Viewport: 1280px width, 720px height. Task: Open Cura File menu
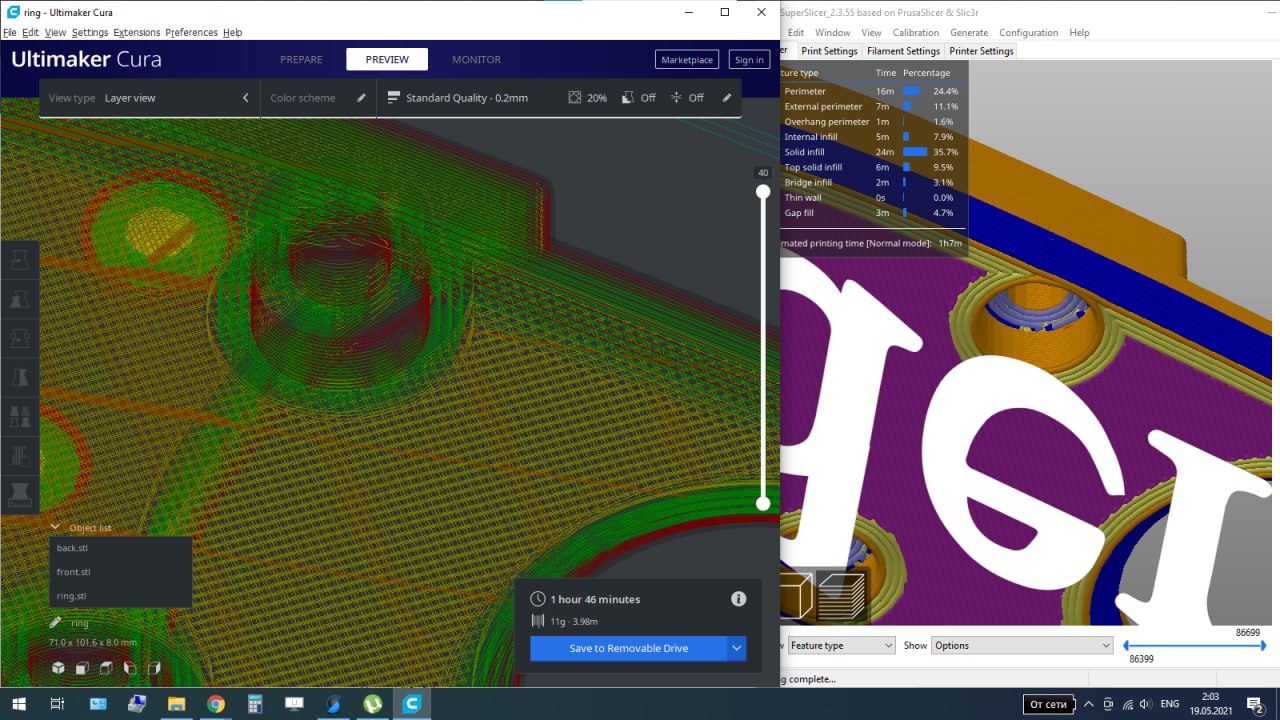[10, 32]
